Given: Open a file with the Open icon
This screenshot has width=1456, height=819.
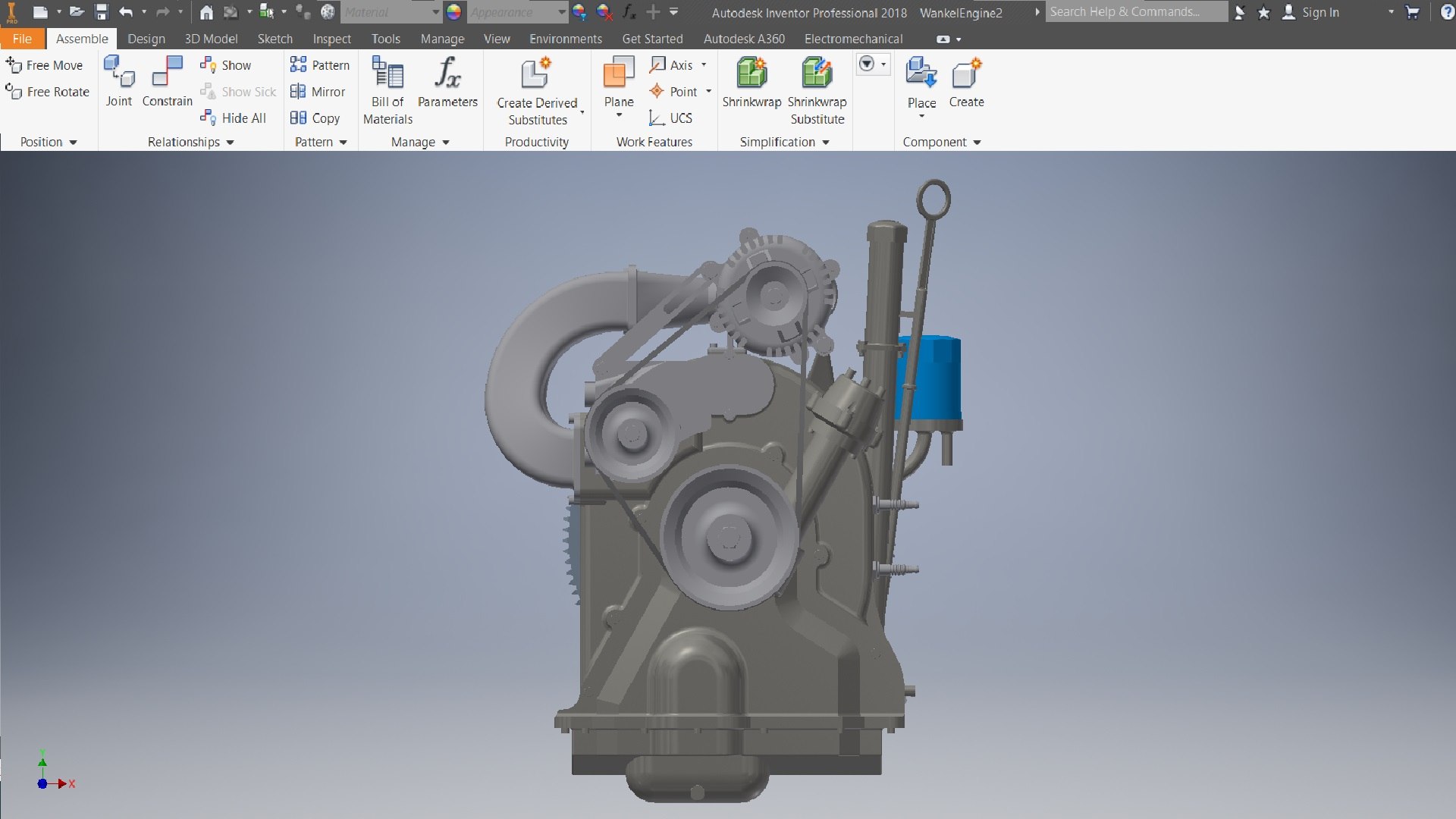Looking at the screenshot, I should coord(77,12).
